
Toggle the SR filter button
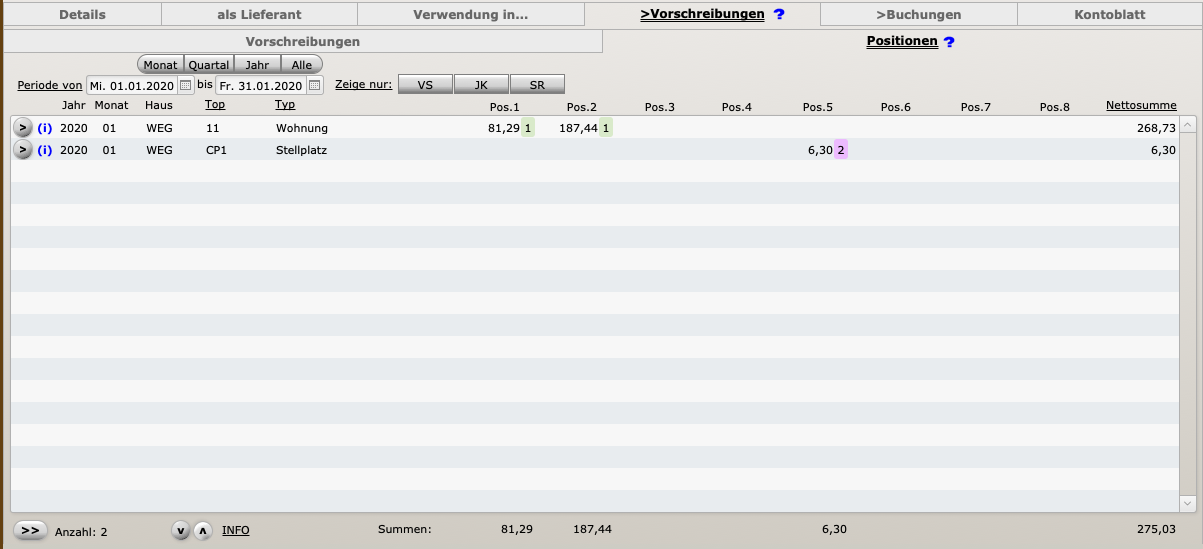click(537, 85)
